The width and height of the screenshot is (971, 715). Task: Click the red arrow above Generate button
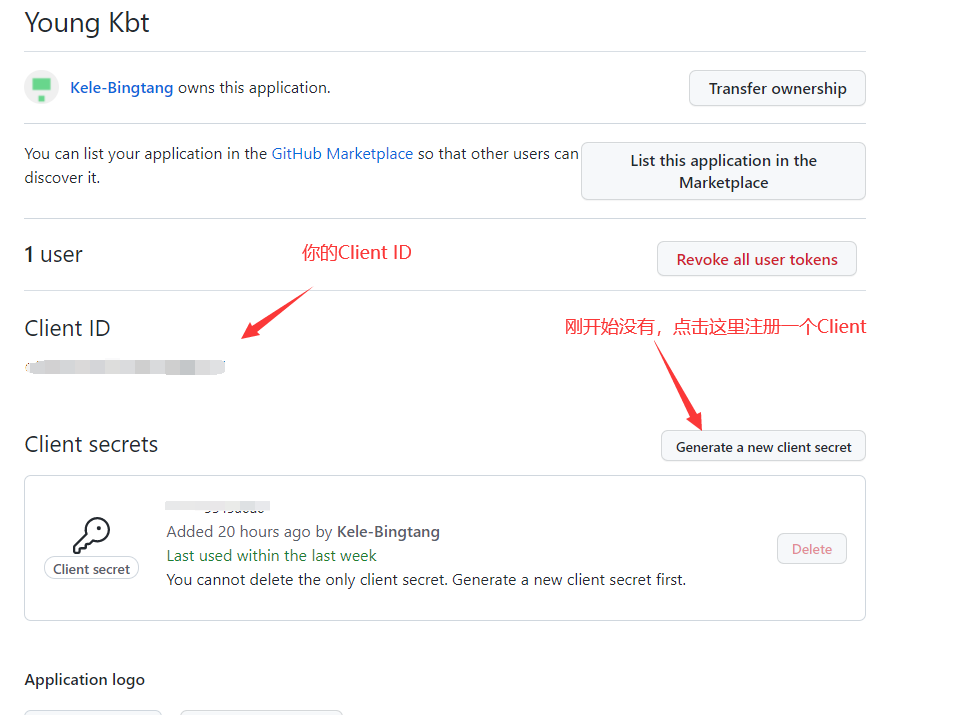pos(680,385)
